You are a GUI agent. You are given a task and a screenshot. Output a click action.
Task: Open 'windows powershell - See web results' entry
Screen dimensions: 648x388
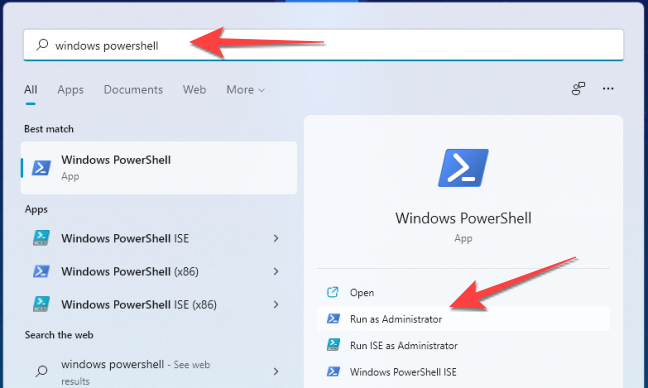(159, 371)
